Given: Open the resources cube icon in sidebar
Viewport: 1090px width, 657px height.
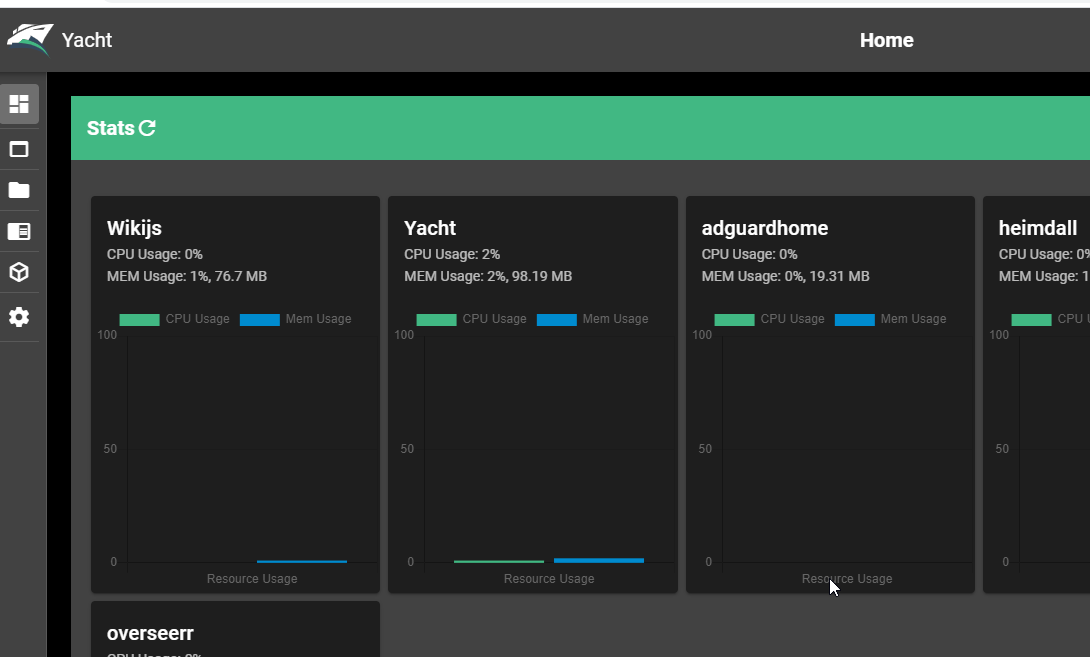Looking at the screenshot, I should 19,272.
